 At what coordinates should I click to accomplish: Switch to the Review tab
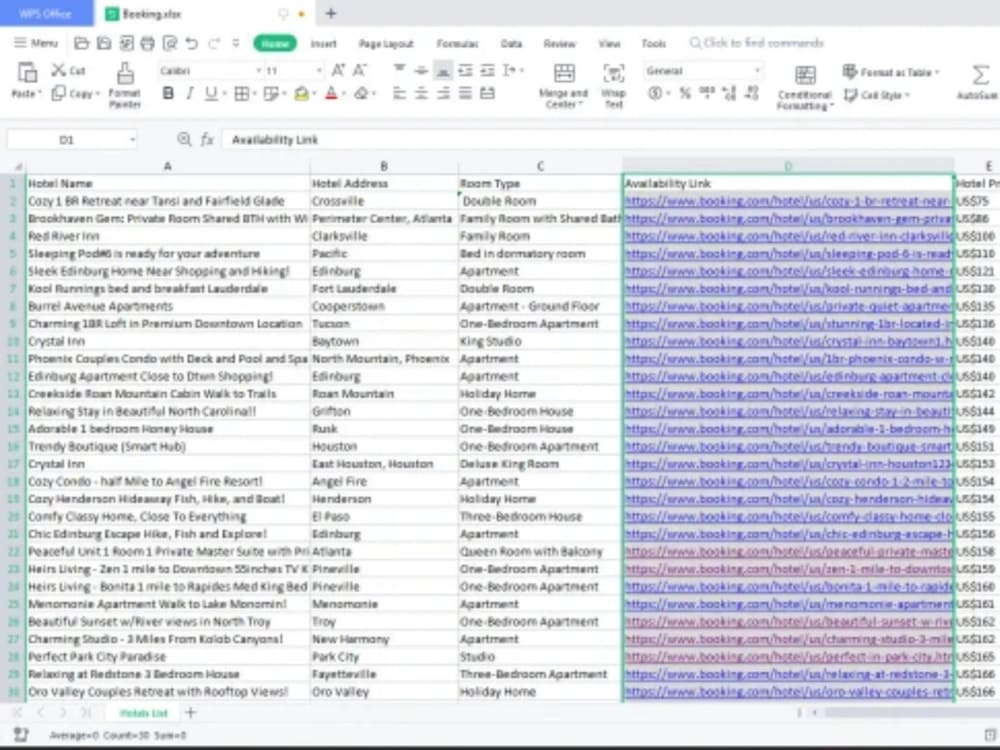pyautogui.click(x=559, y=43)
